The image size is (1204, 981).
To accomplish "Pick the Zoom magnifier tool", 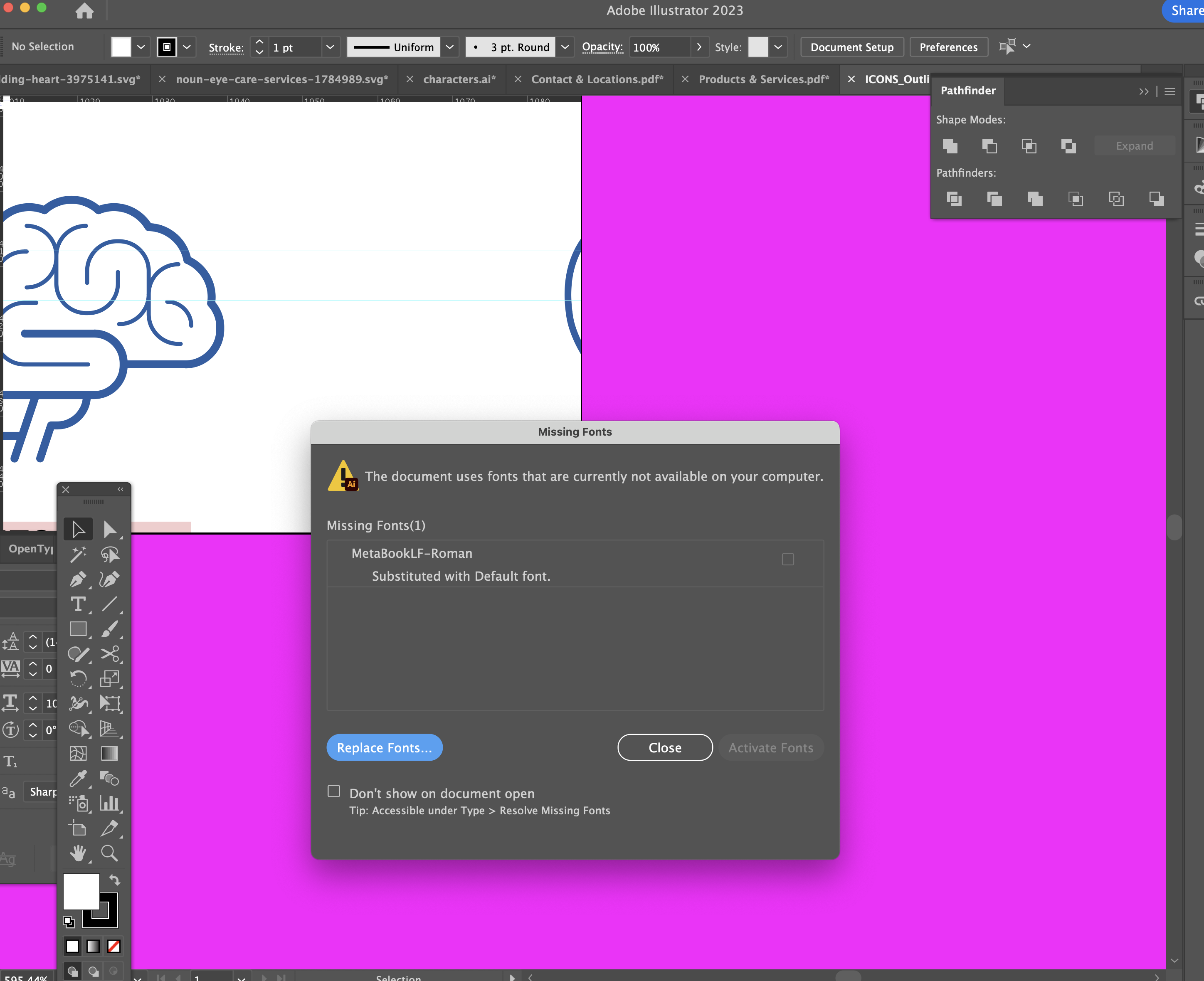I will [109, 853].
